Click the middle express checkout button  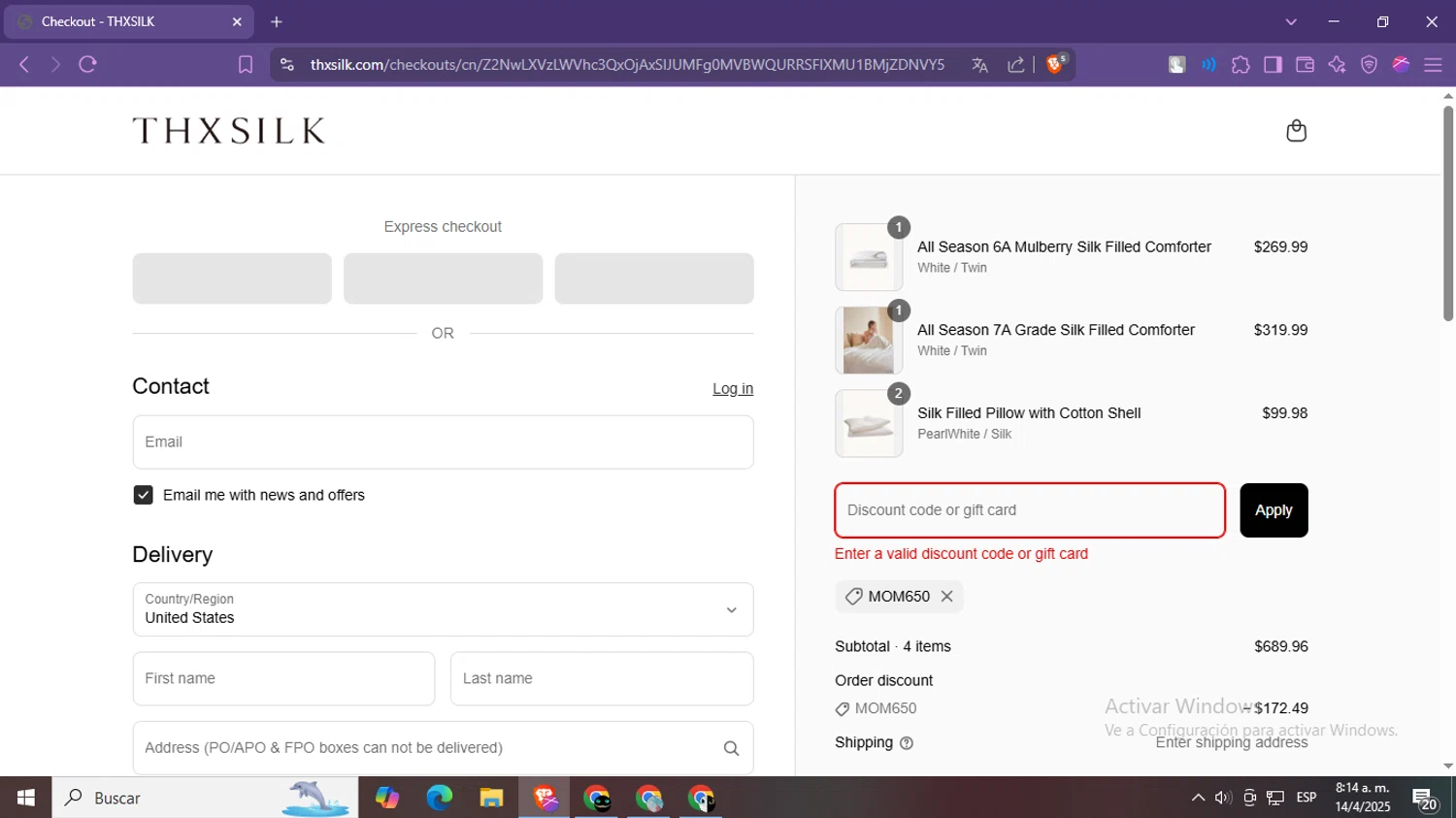point(443,278)
